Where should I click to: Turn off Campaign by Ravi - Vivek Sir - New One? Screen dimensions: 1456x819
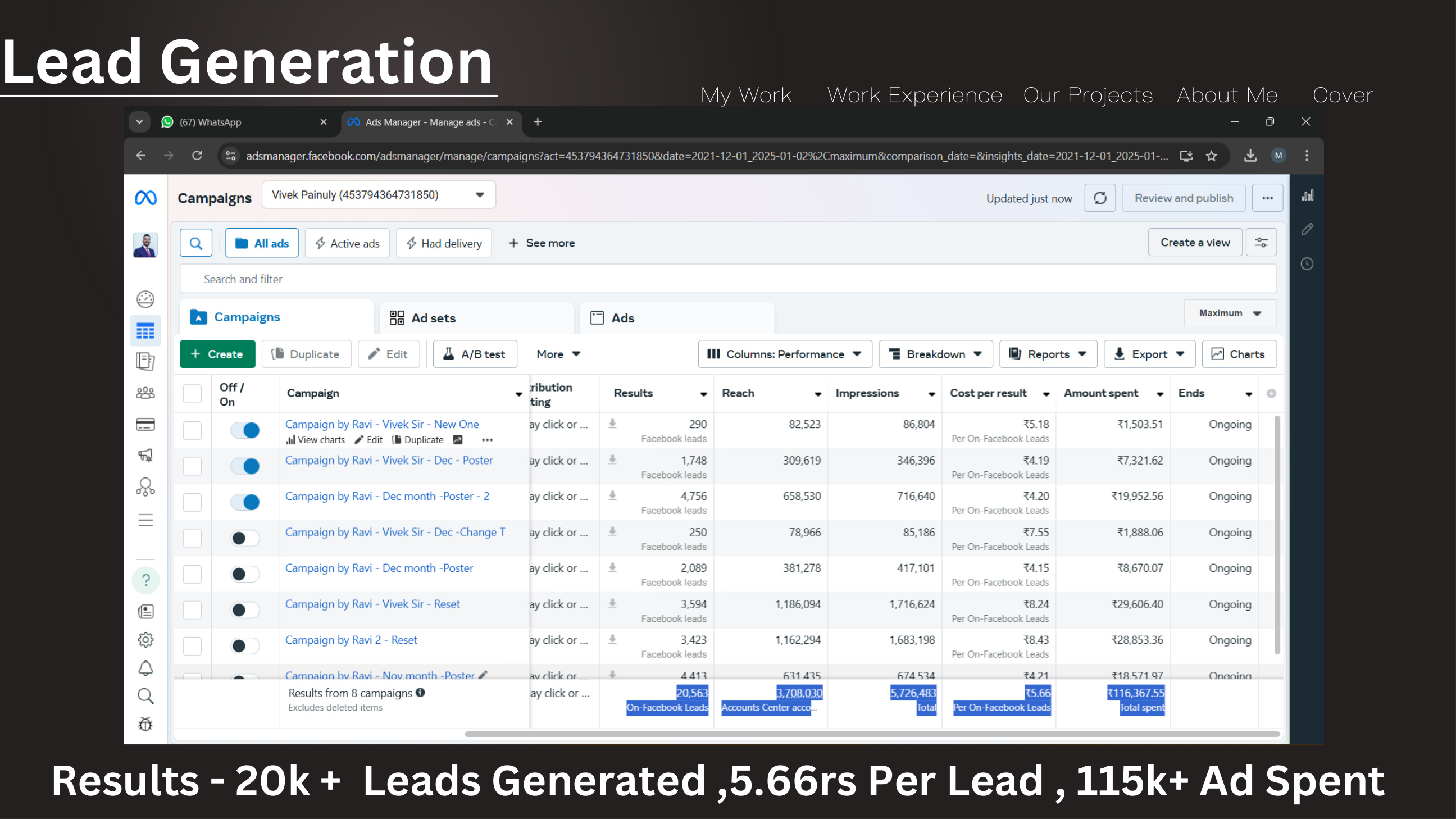[245, 430]
